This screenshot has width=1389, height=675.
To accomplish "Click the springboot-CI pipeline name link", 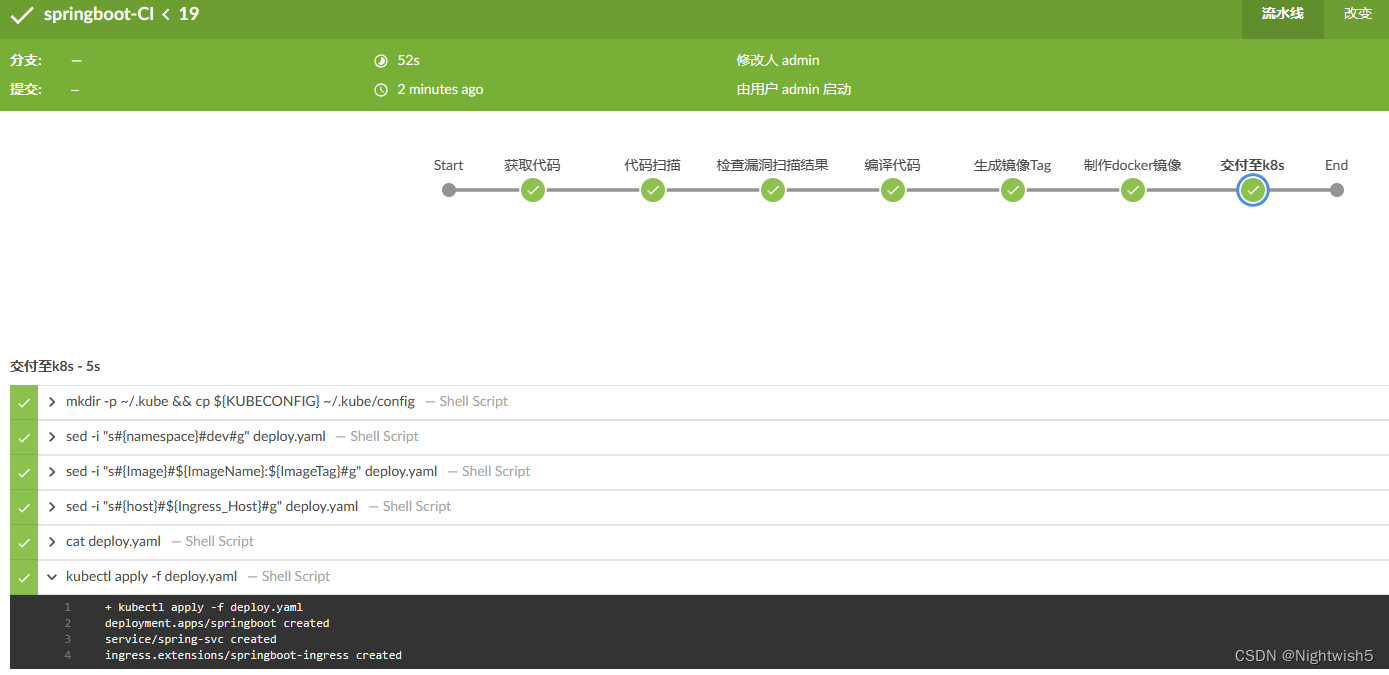I will click(x=99, y=15).
